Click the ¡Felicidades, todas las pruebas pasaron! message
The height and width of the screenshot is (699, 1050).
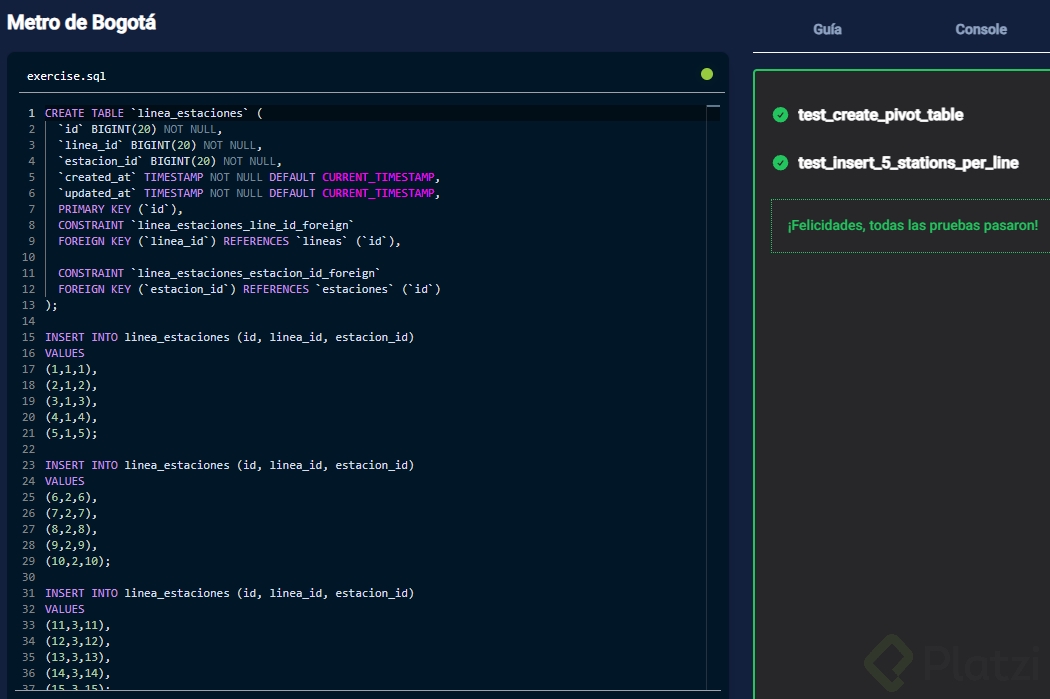coord(912,225)
